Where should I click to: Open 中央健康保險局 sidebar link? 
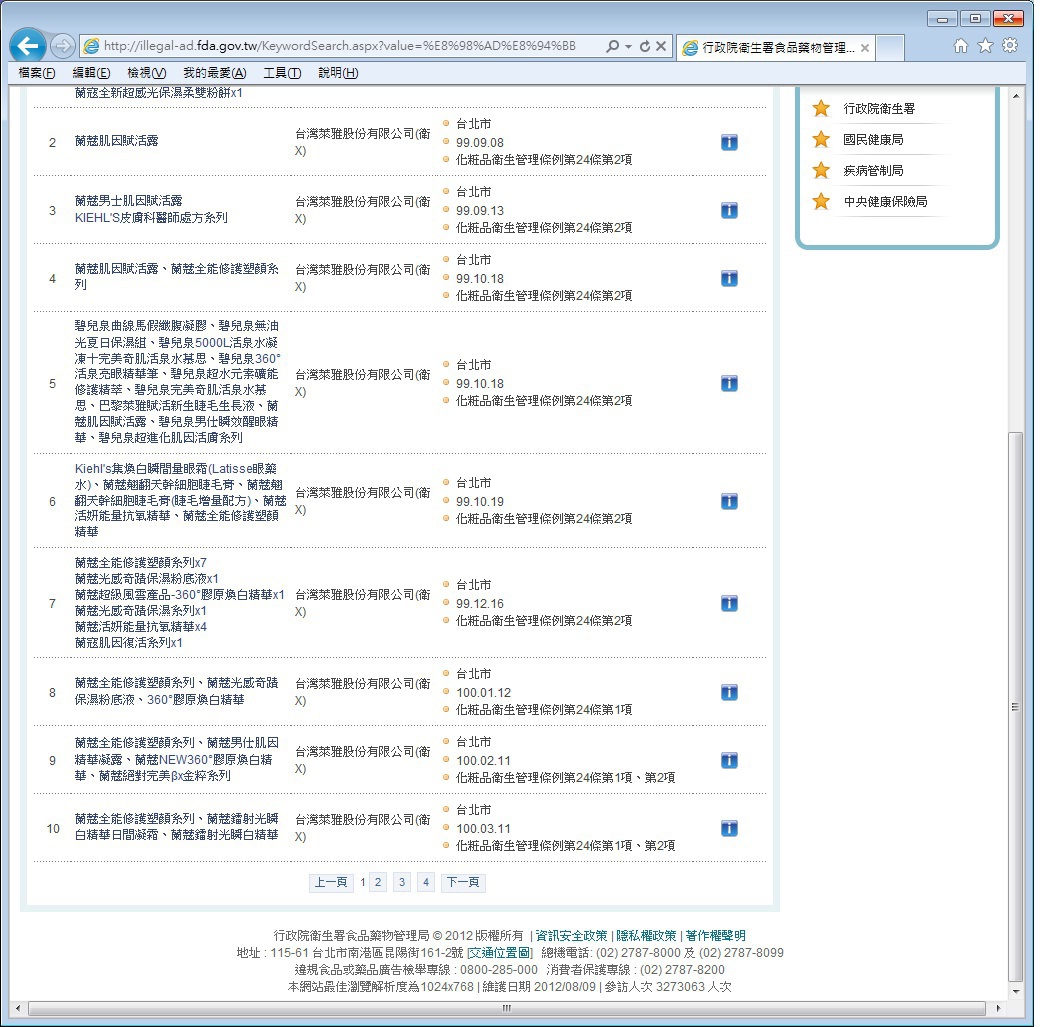click(x=885, y=201)
